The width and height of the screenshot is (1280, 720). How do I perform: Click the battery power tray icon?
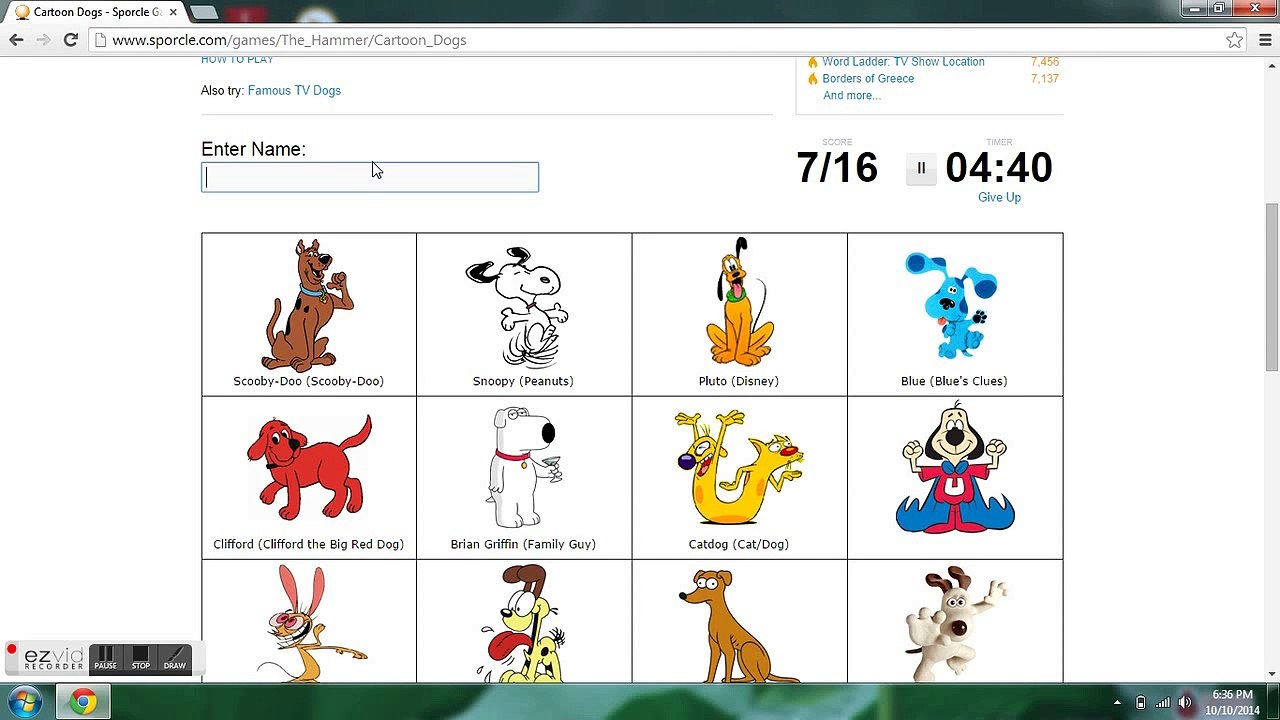(x=1140, y=703)
